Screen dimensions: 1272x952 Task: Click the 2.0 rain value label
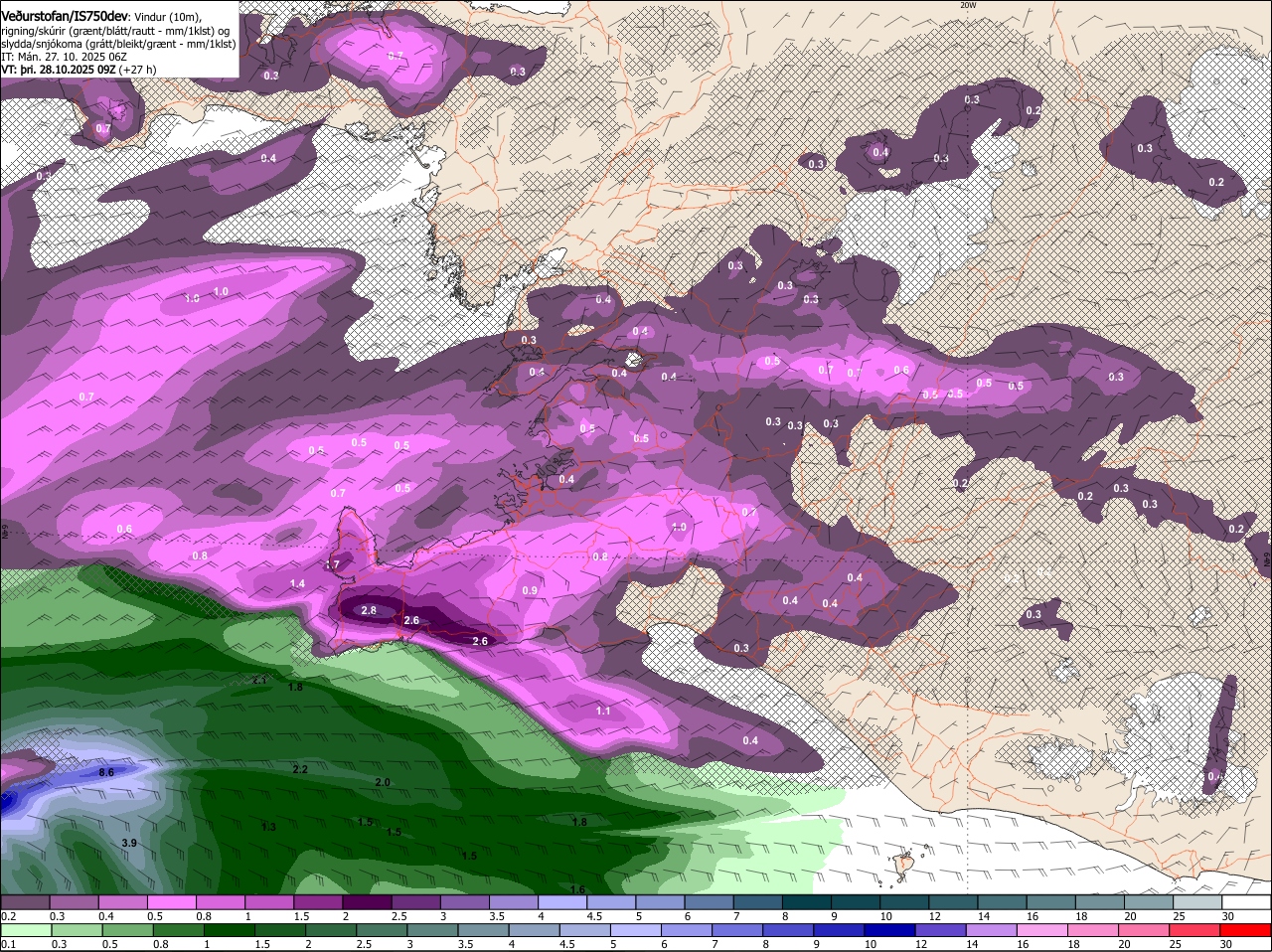tap(383, 782)
